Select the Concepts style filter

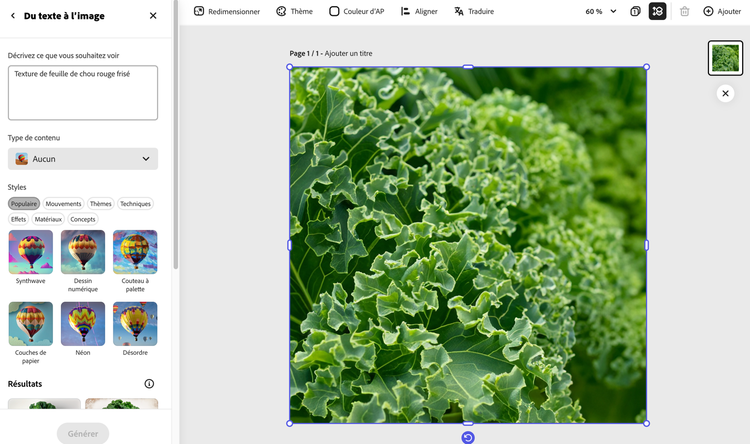click(x=83, y=219)
